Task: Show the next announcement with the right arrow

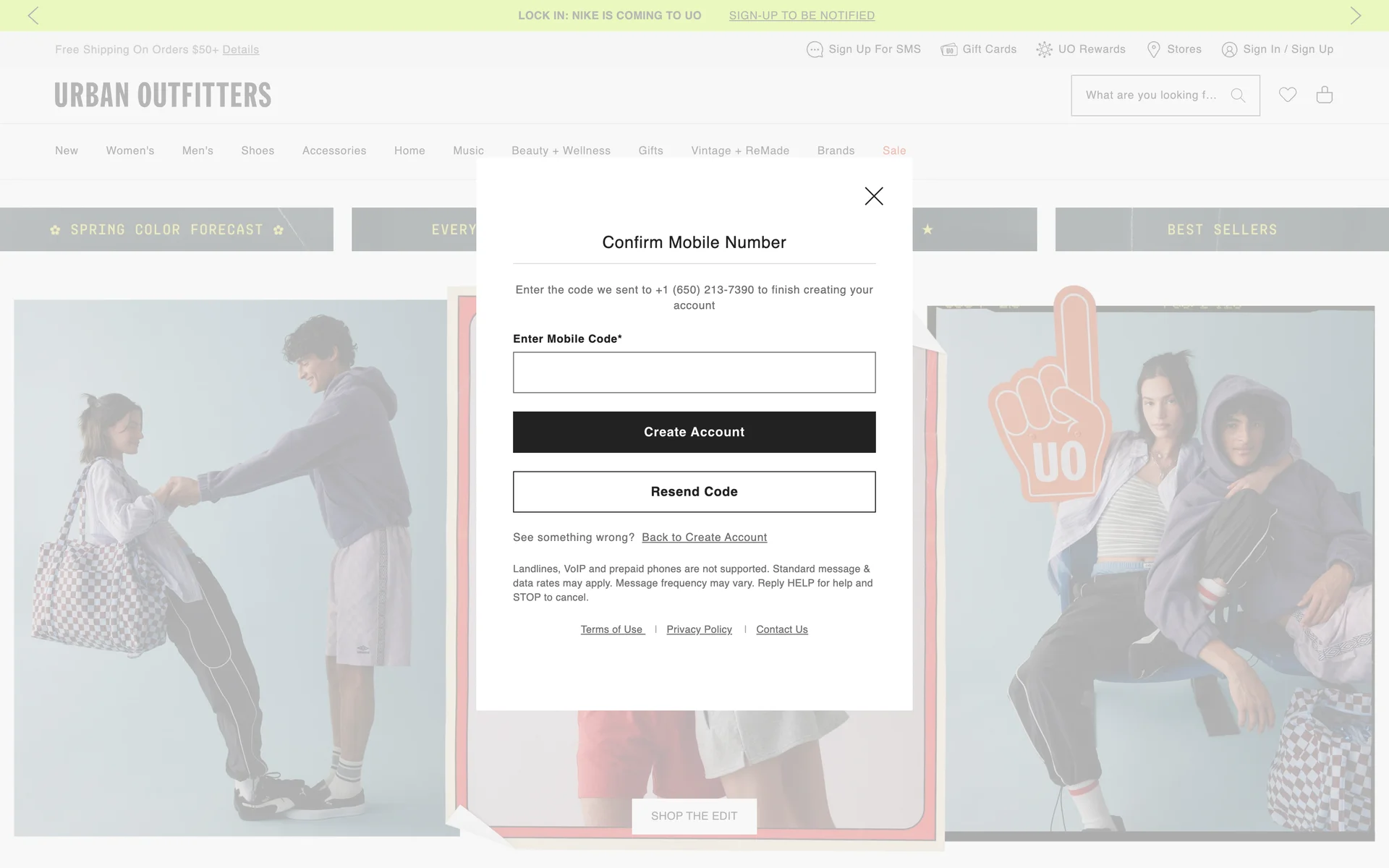Action: tap(1355, 15)
